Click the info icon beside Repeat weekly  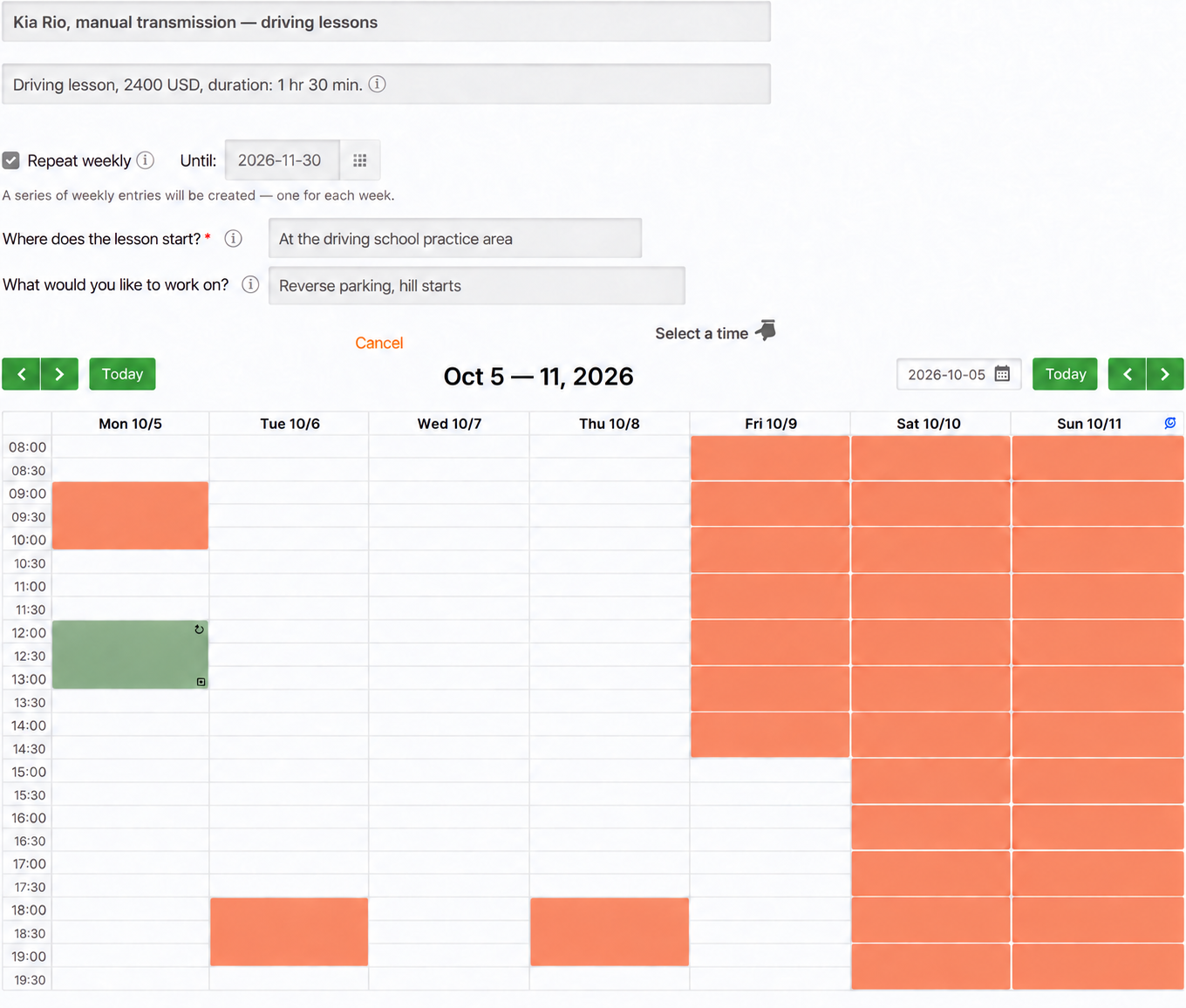coord(146,160)
